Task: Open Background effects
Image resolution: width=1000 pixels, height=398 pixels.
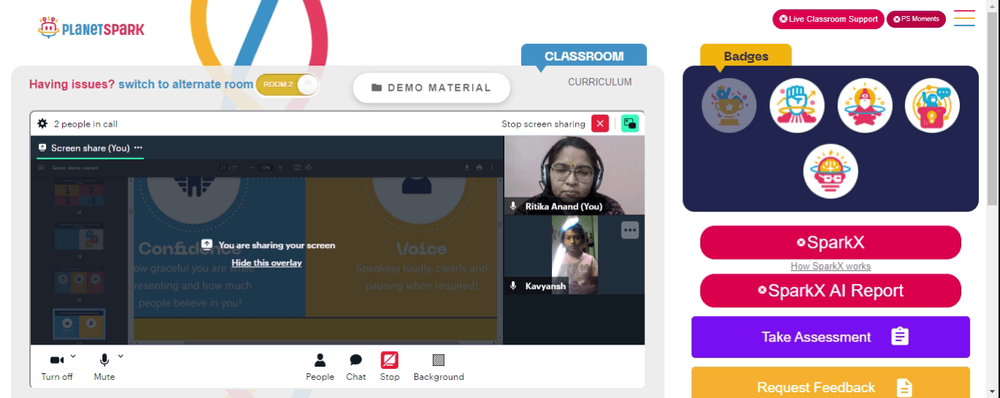Action: coord(439,367)
